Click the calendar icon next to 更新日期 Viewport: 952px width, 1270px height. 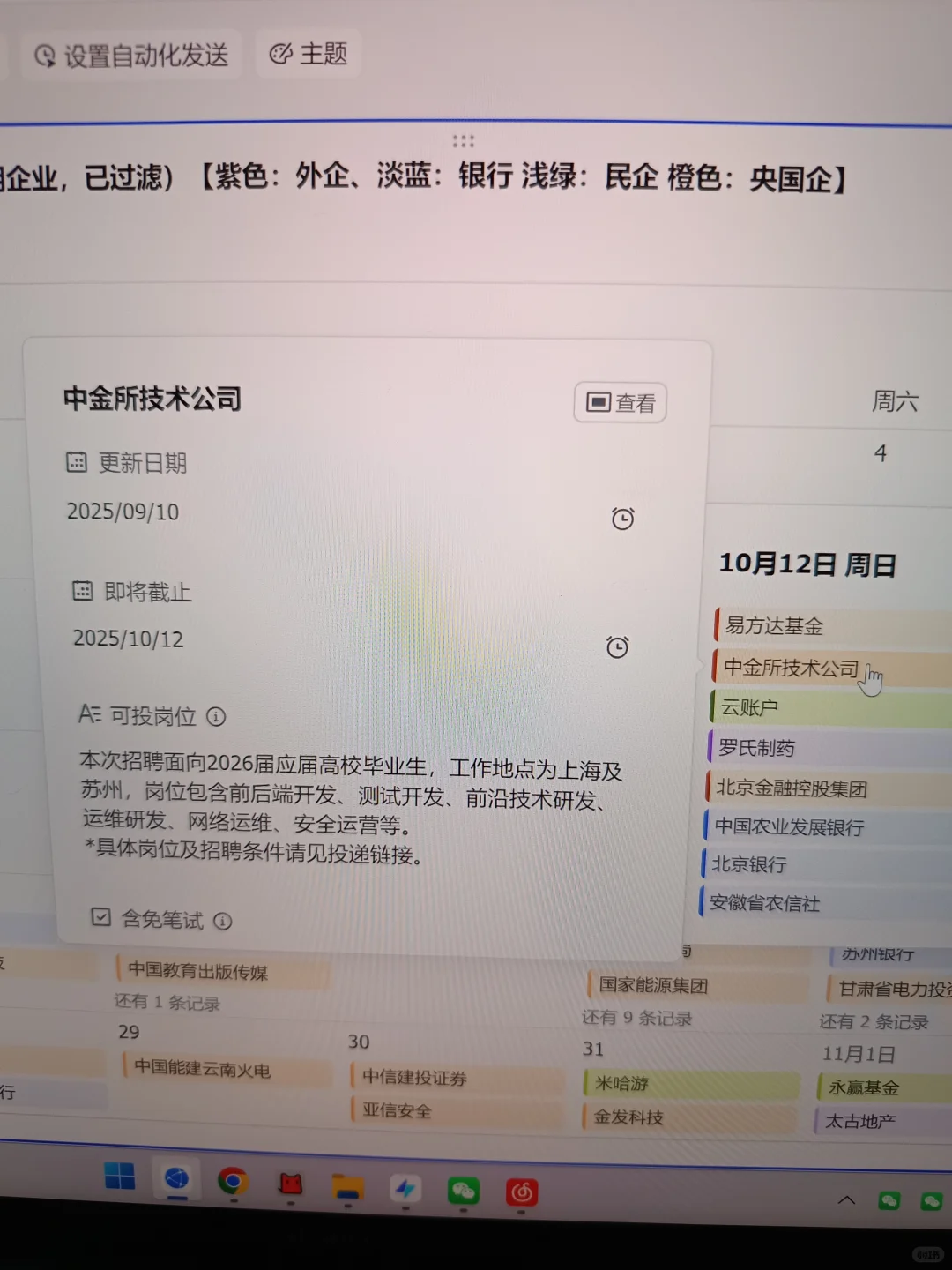coord(78,462)
